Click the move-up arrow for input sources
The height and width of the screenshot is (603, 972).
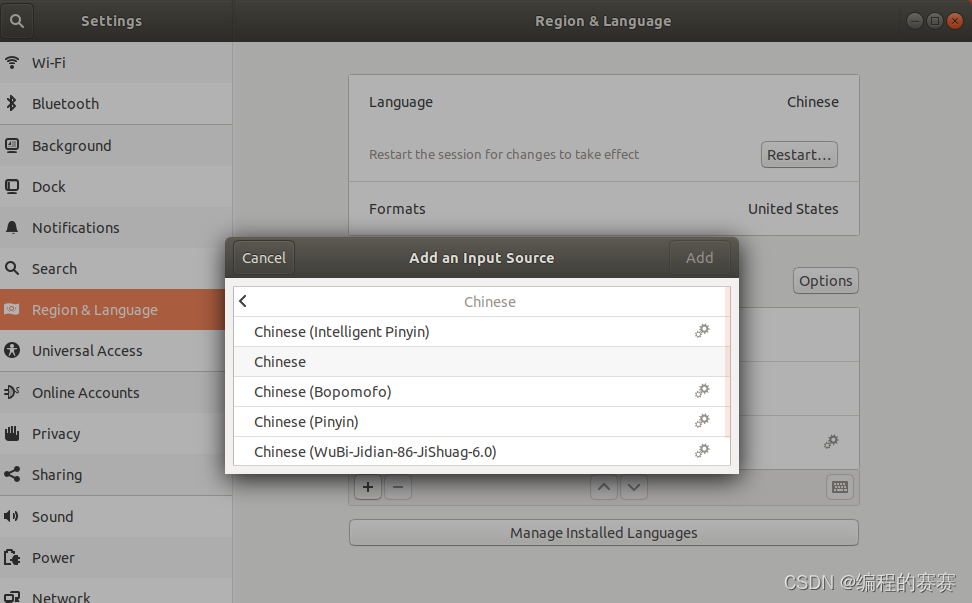(x=604, y=487)
